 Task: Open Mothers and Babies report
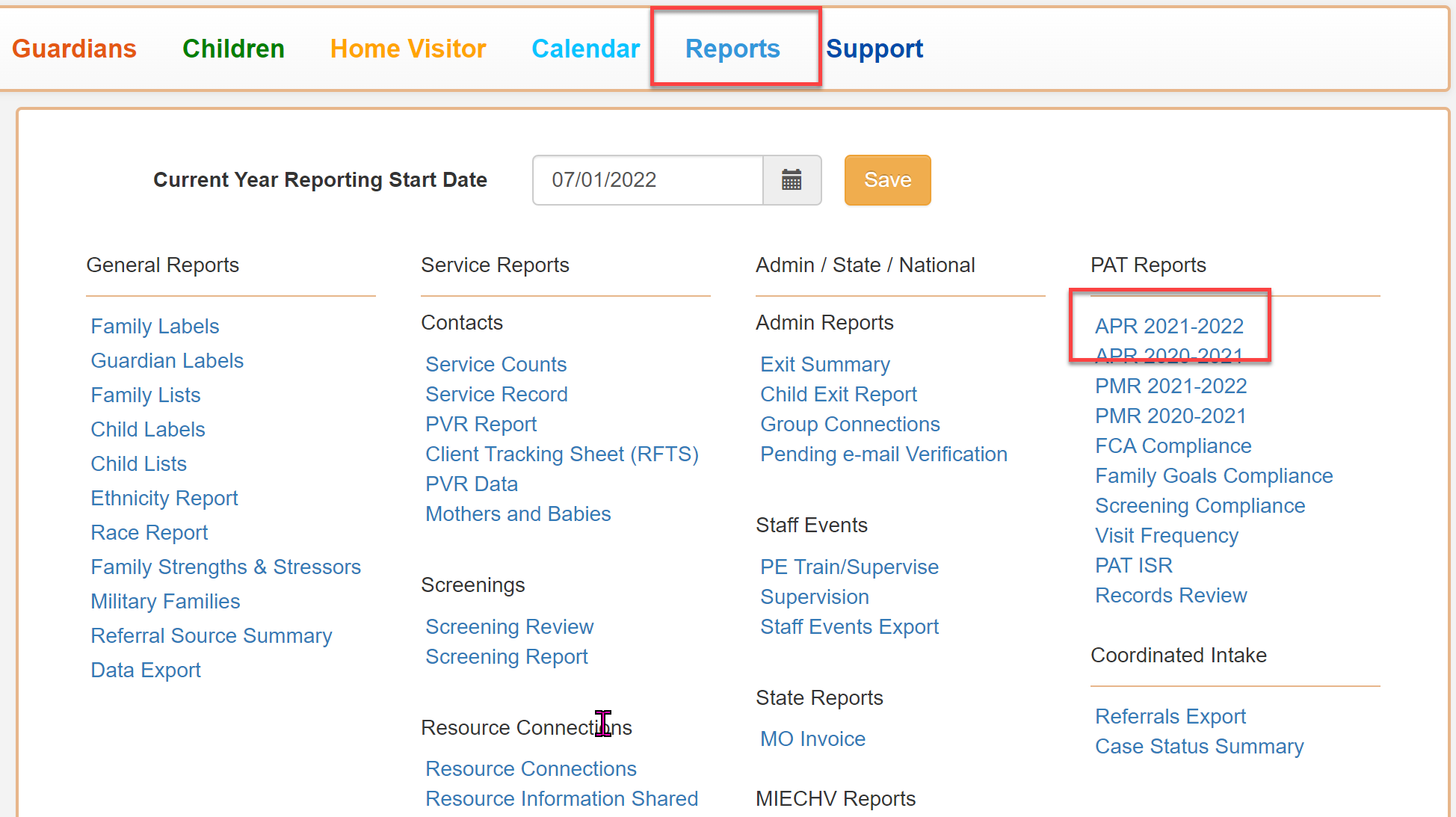[519, 514]
